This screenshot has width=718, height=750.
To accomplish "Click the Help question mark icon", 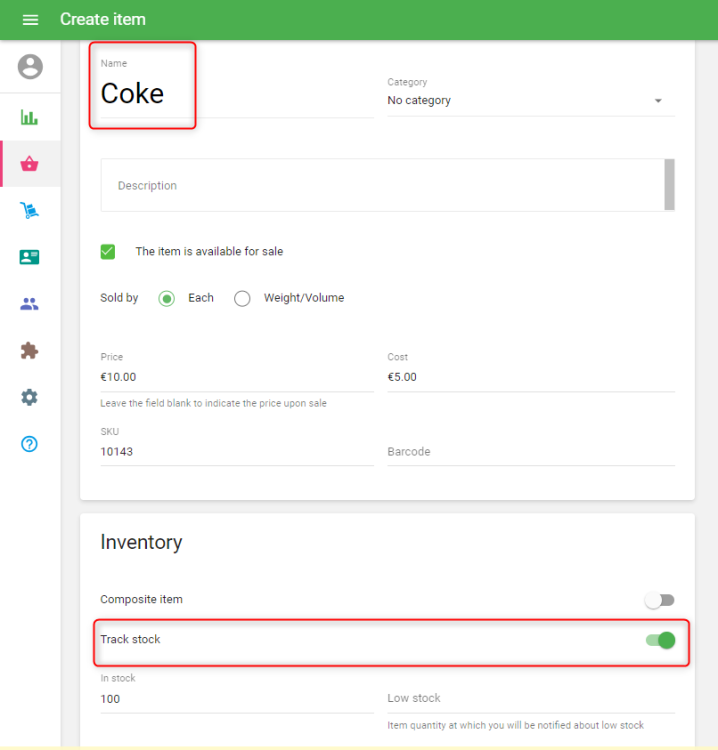I will (x=30, y=444).
